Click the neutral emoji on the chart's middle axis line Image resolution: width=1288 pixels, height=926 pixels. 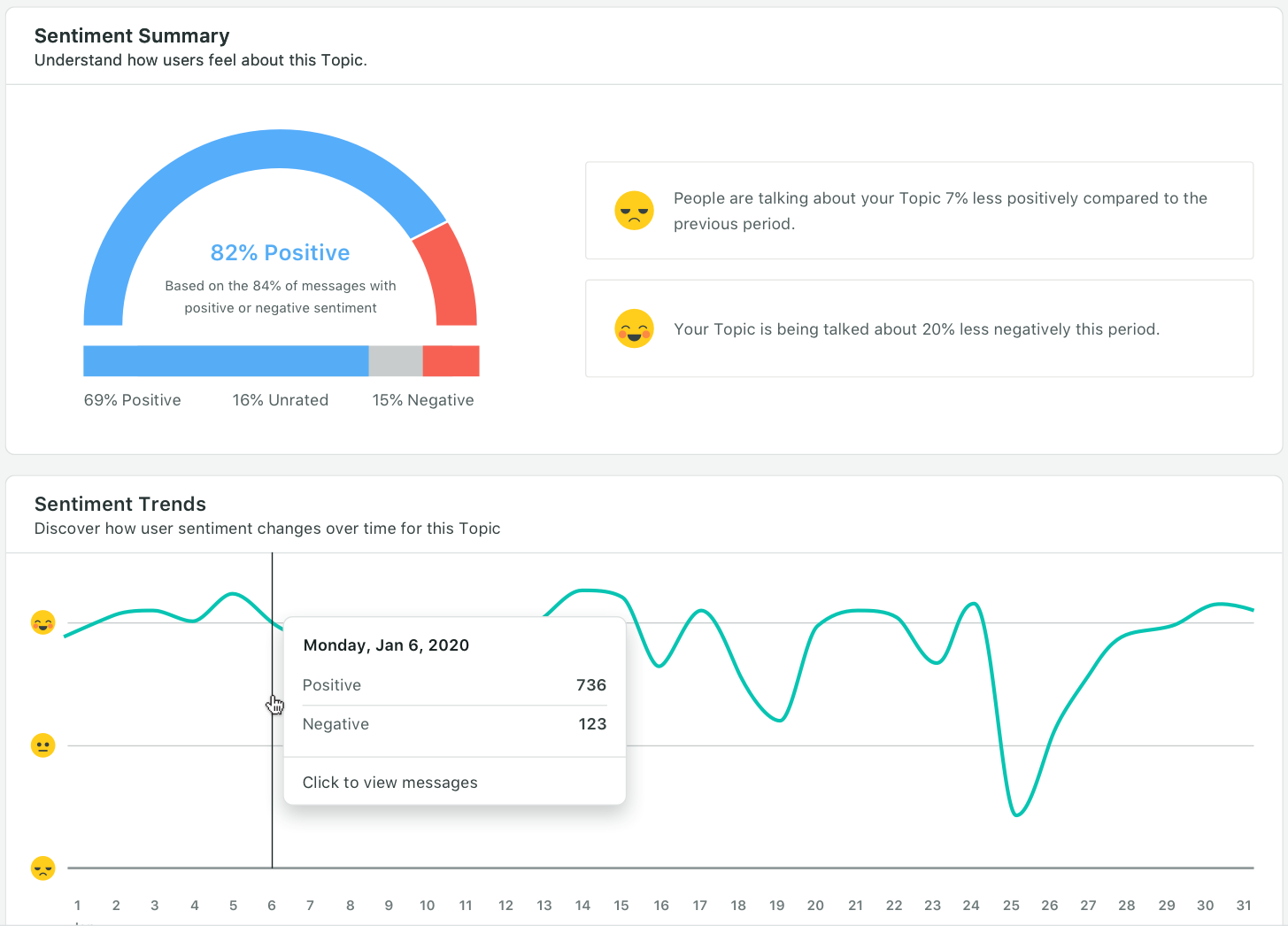pyautogui.click(x=42, y=745)
